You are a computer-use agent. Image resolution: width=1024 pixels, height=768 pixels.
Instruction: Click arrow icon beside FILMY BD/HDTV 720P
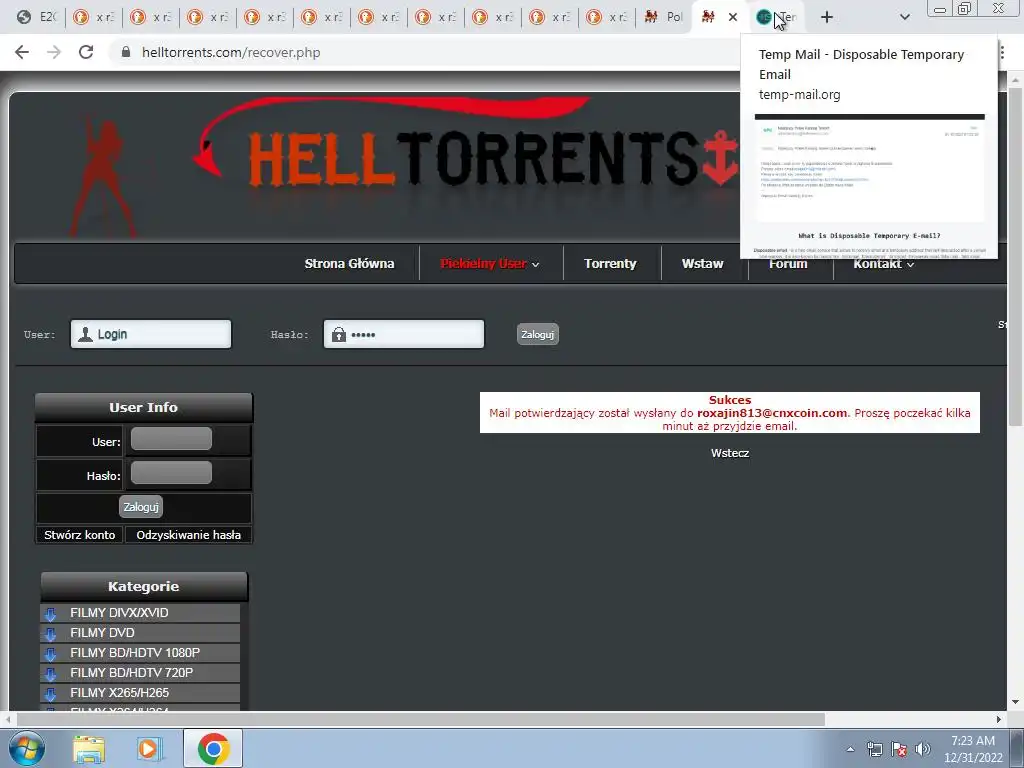pyautogui.click(x=50, y=673)
